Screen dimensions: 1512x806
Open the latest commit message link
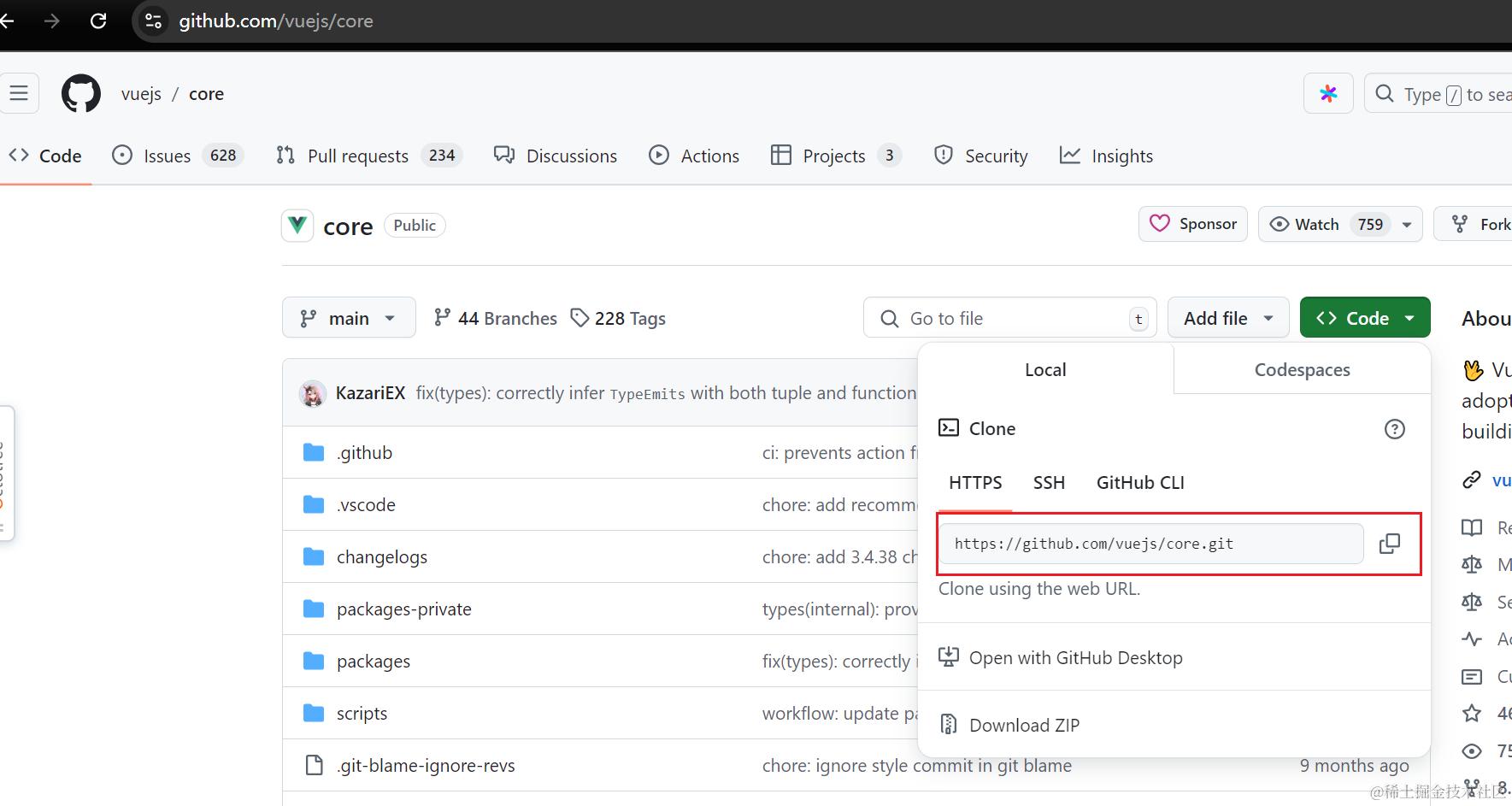tap(666, 392)
